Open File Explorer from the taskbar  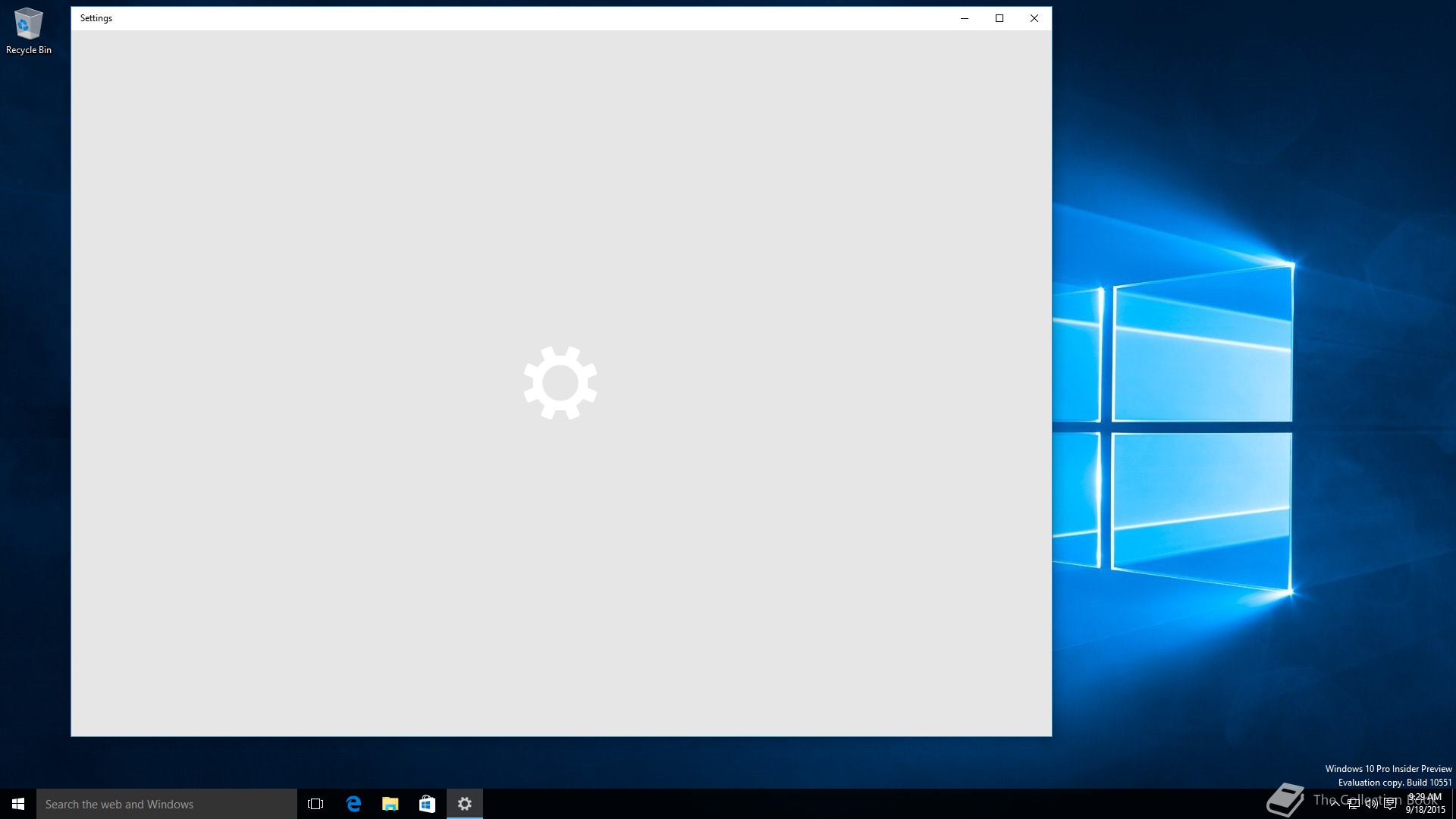(x=391, y=804)
